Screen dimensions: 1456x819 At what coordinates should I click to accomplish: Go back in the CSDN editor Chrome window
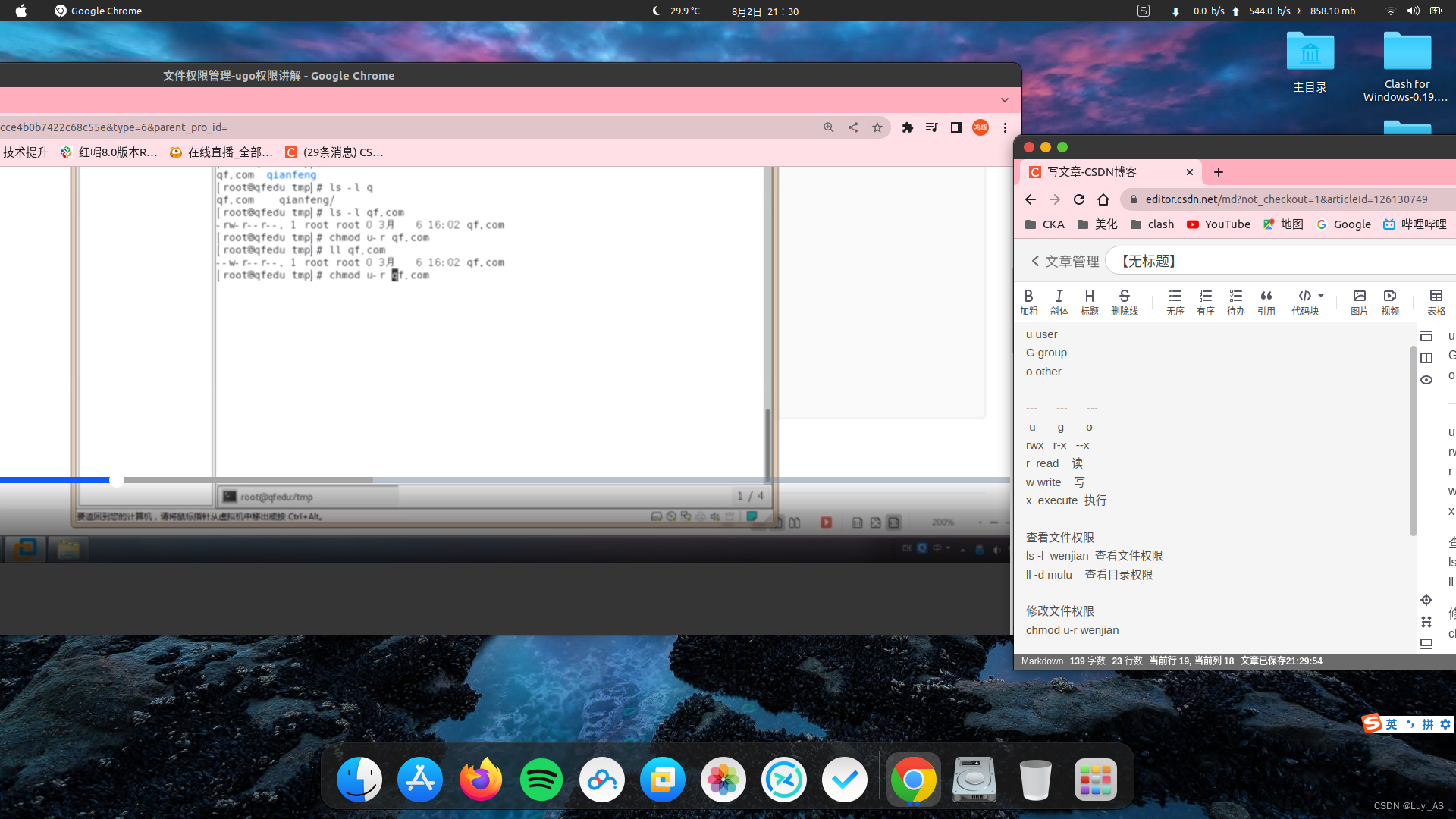(x=1030, y=199)
